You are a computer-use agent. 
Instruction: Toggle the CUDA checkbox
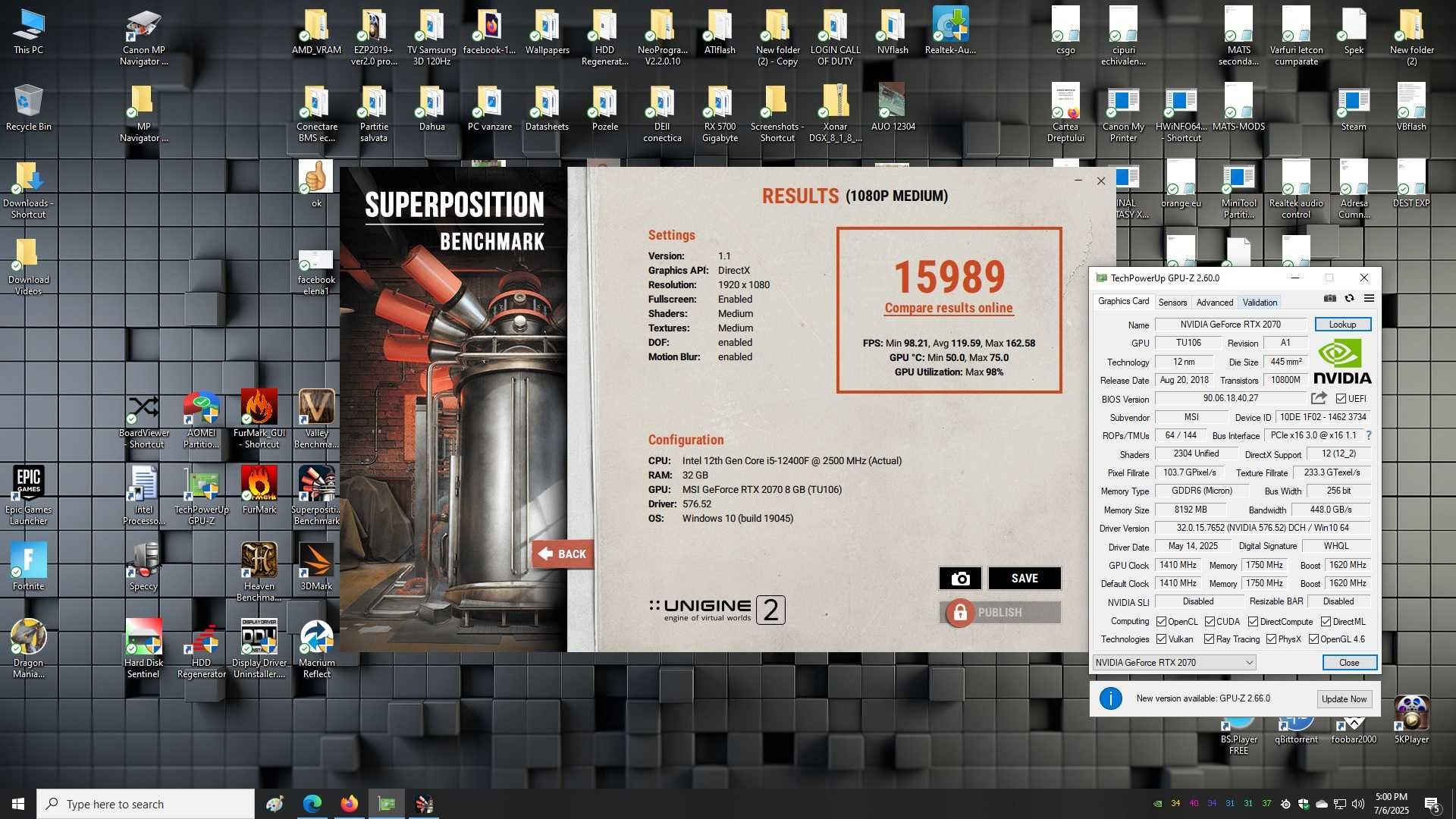click(x=1210, y=622)
